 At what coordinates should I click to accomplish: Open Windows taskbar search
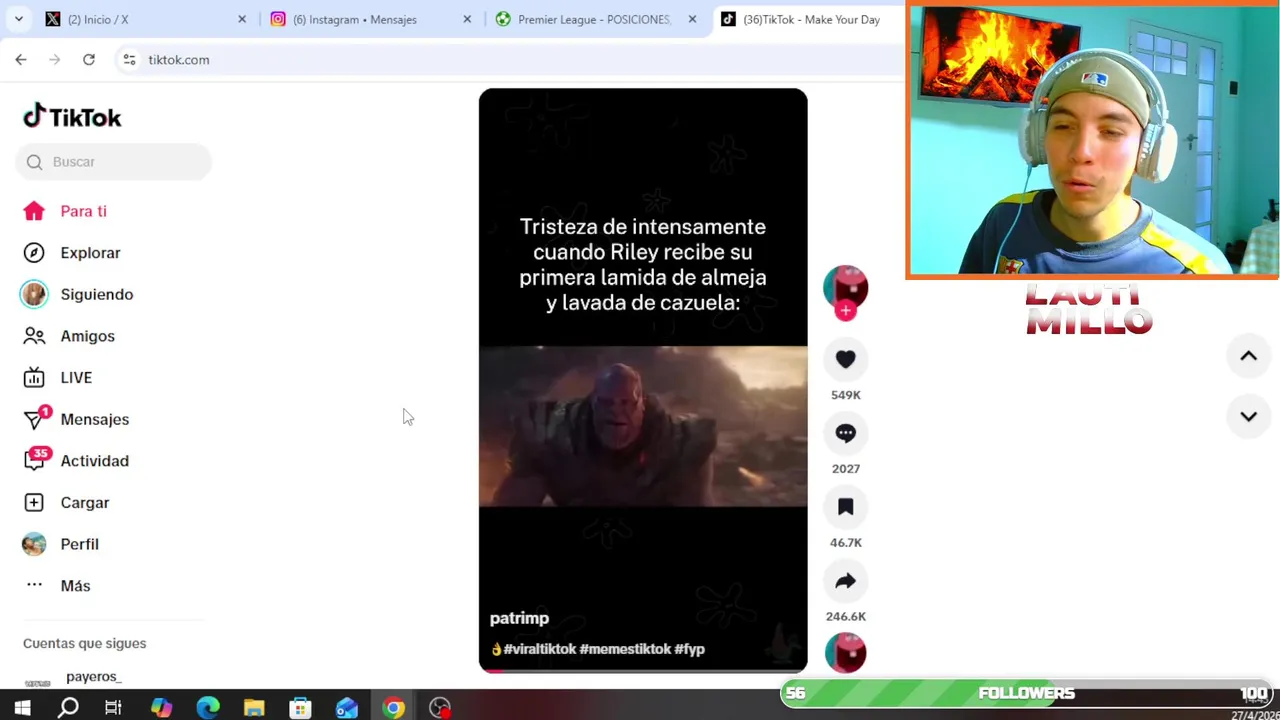(x=68, y=708)
